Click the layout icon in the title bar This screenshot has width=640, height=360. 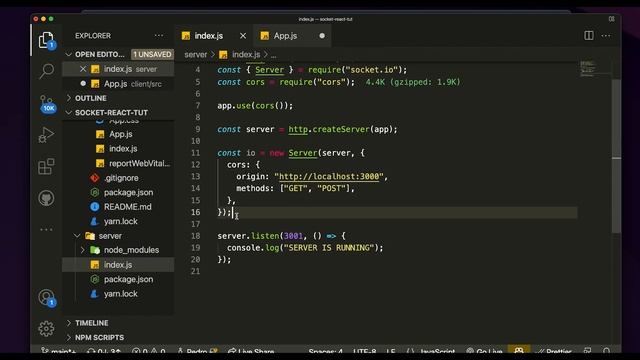(611, 19)
